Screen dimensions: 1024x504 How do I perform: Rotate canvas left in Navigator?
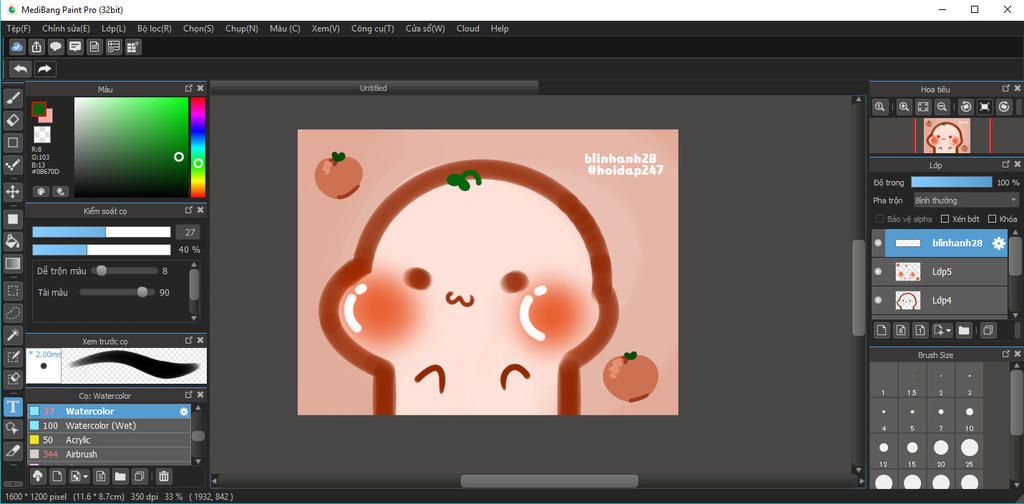[x=966, y=106]
